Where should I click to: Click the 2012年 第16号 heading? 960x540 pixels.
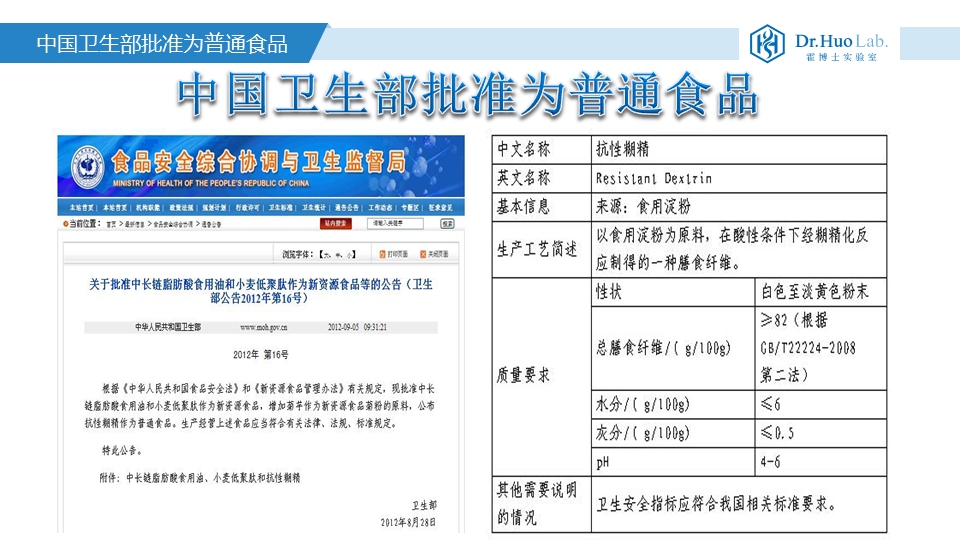pos(261,354)
